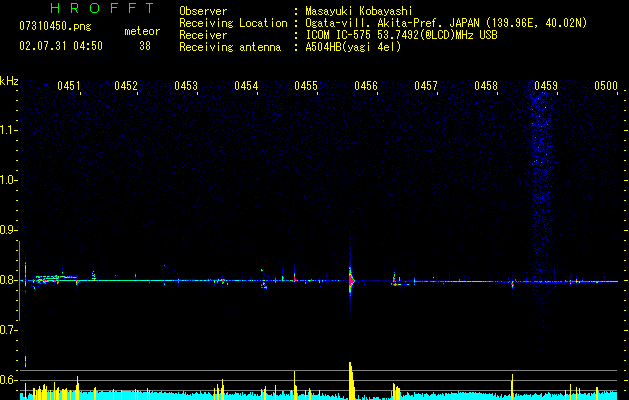This screenshot has width=629, height=400.
Task: Select the file name 07310450.png
Action: 55,27
